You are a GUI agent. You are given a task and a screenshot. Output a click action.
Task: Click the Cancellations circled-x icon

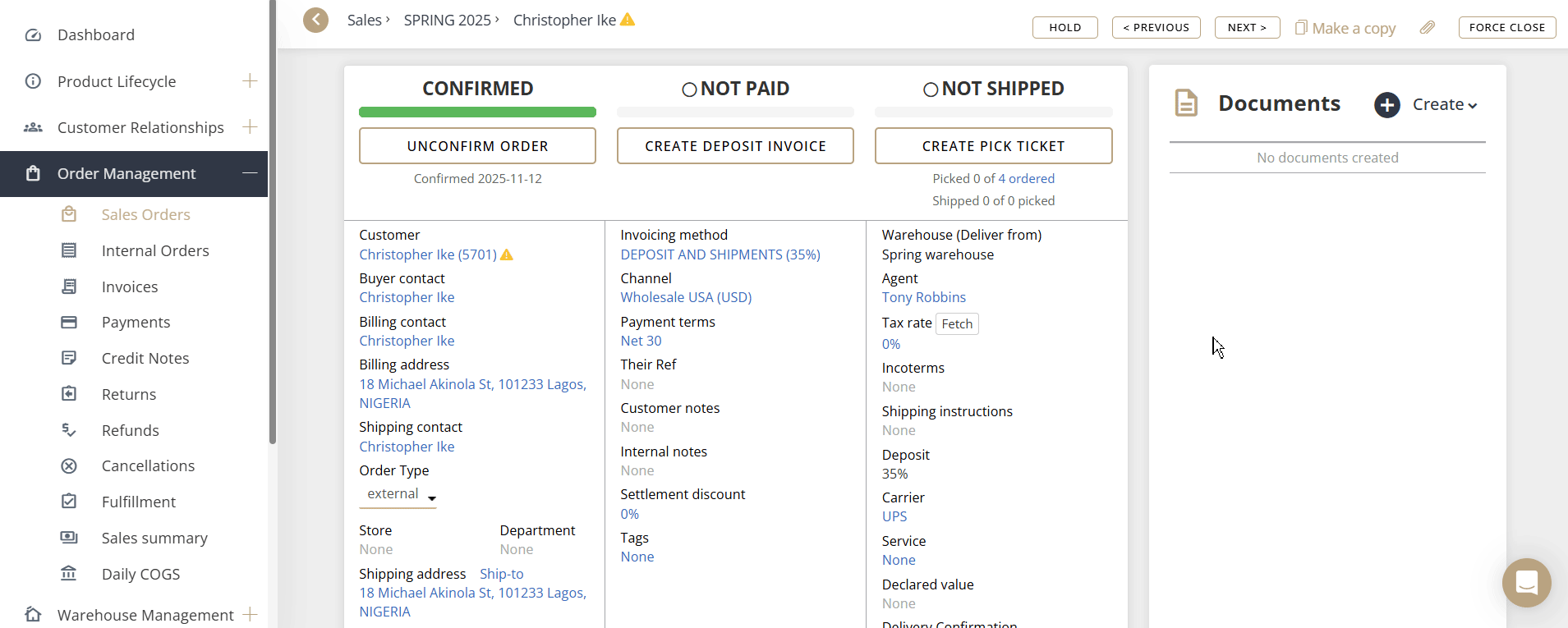(69, 466)
